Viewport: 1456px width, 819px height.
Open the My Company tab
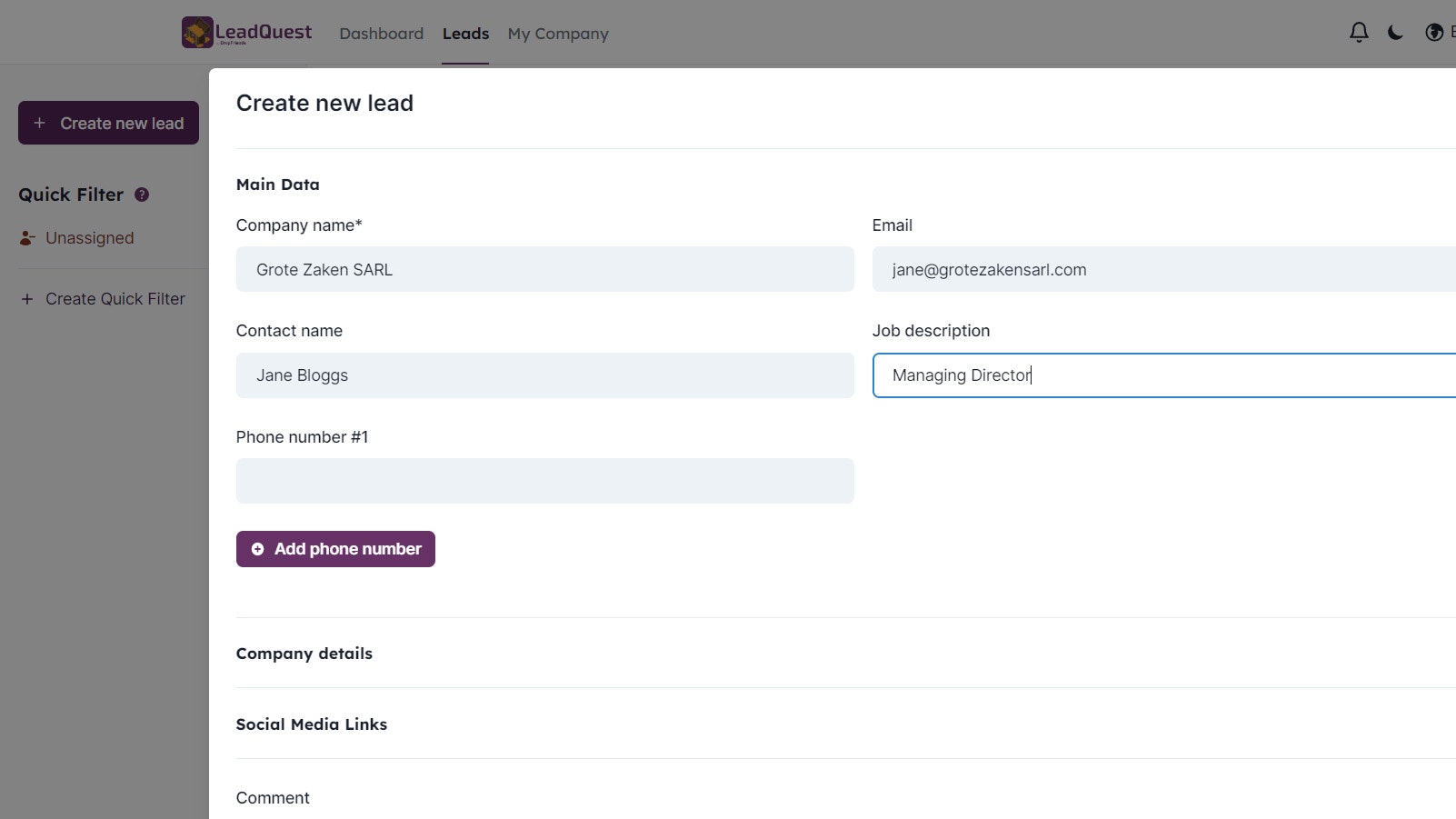point(558,34)
